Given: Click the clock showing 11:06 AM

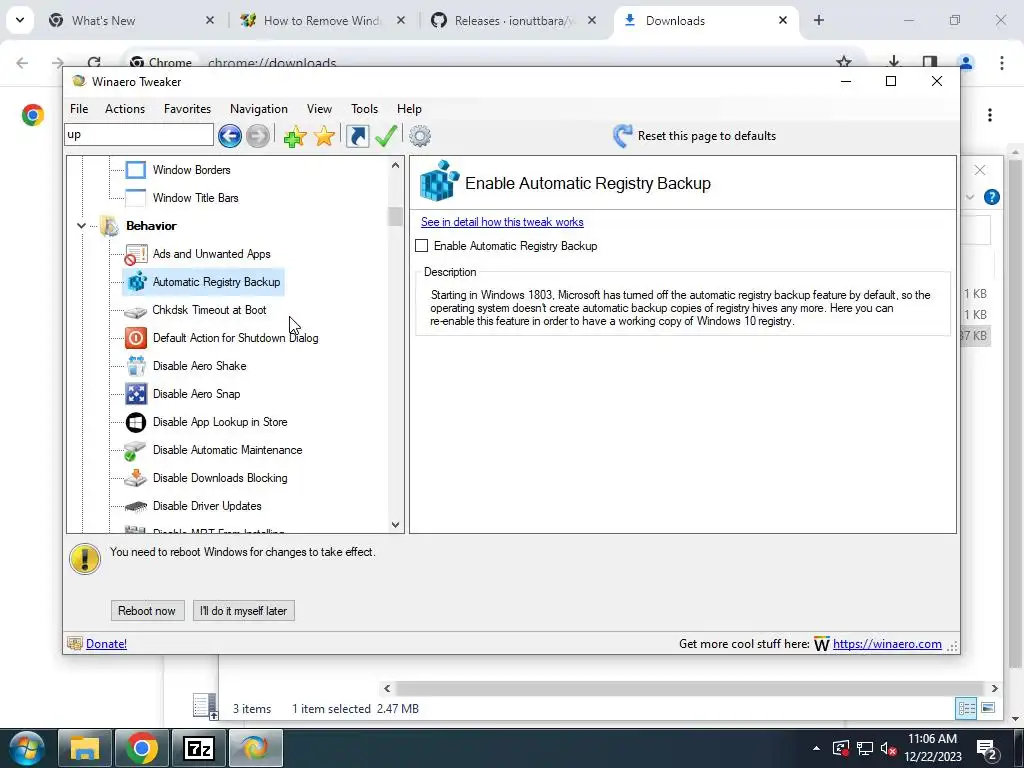Looking at the screenshot, I should click(x=932, y=739).
